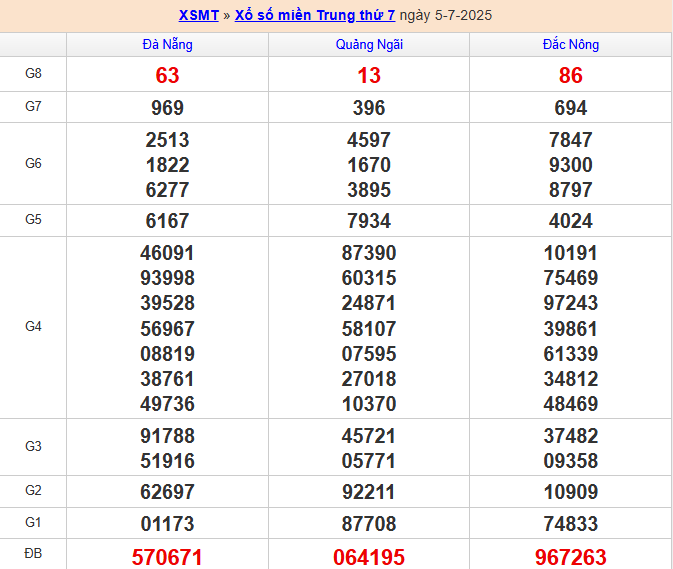Select Đà Nẵng G8 result 63
Screen dimensions: 673x569
(167, 76)
